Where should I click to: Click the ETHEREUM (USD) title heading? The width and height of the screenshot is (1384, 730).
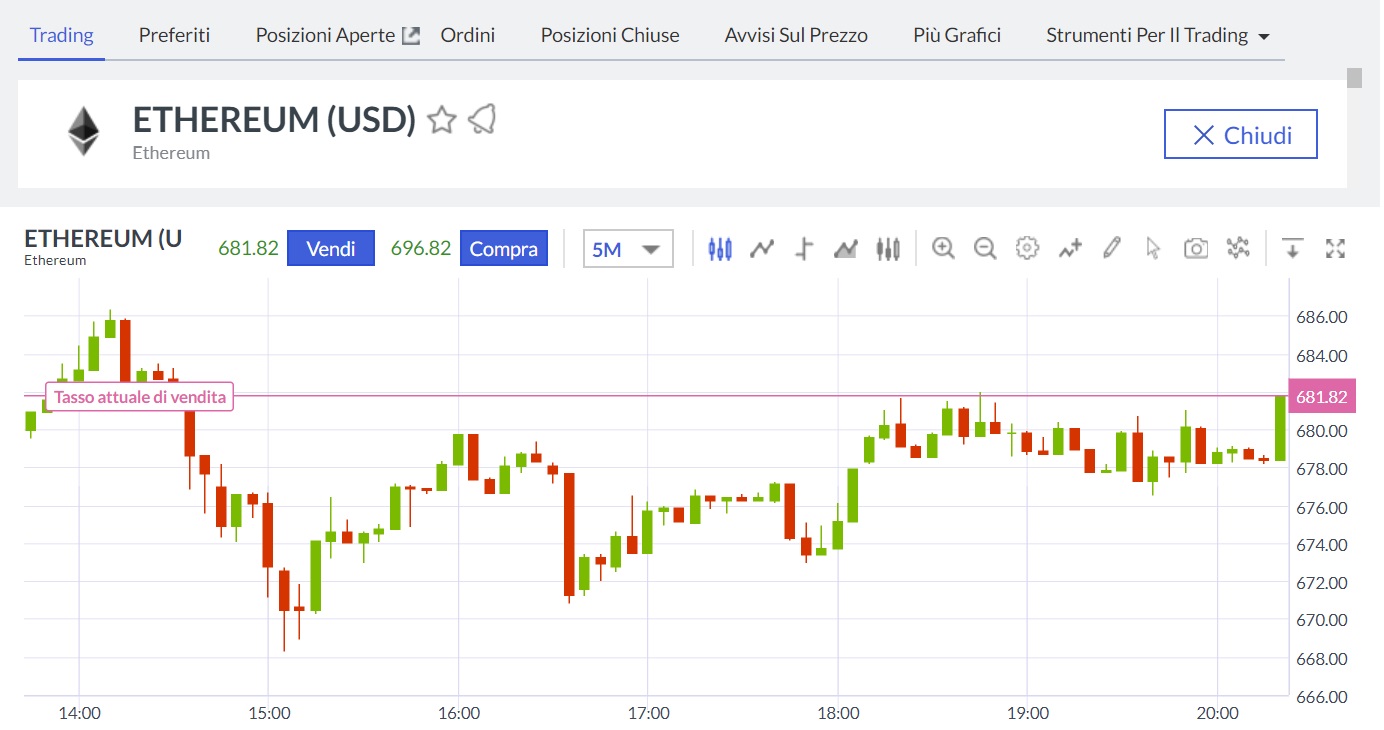tap(274, 120)
